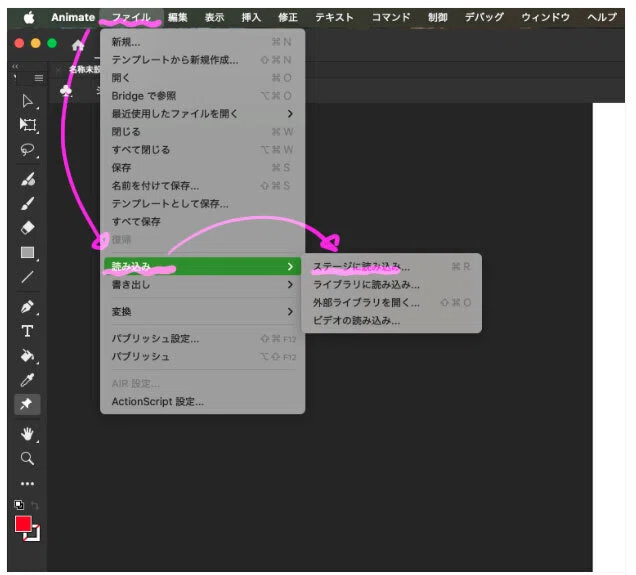Open the テキスト menu
This screenshot has width=636, height=575.
[334, 17]
